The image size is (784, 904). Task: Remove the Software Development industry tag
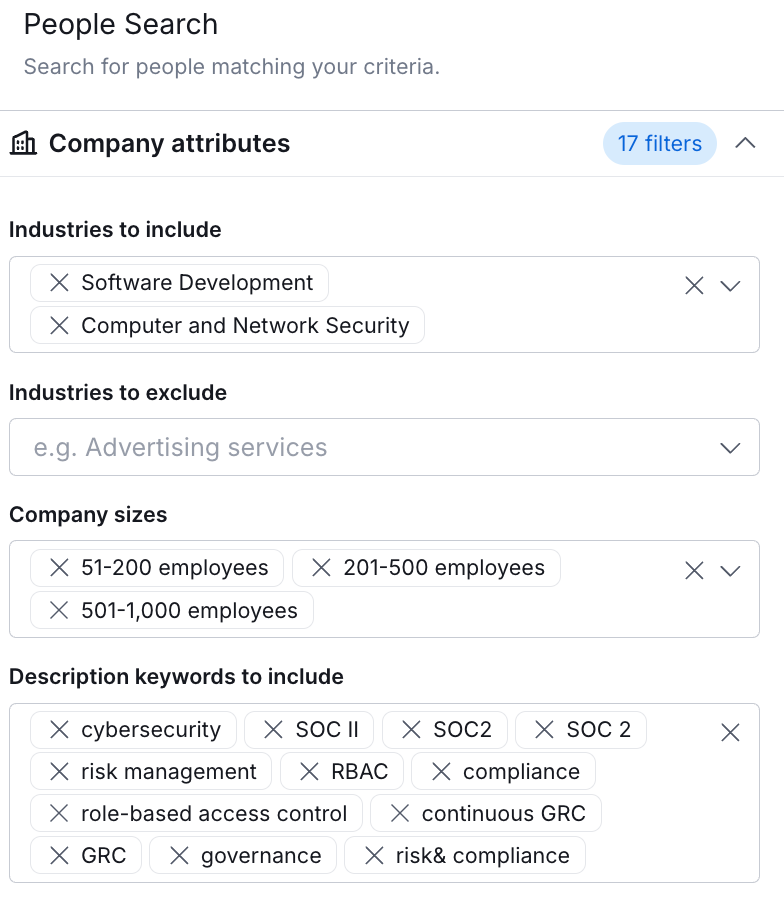pos(59,283)
